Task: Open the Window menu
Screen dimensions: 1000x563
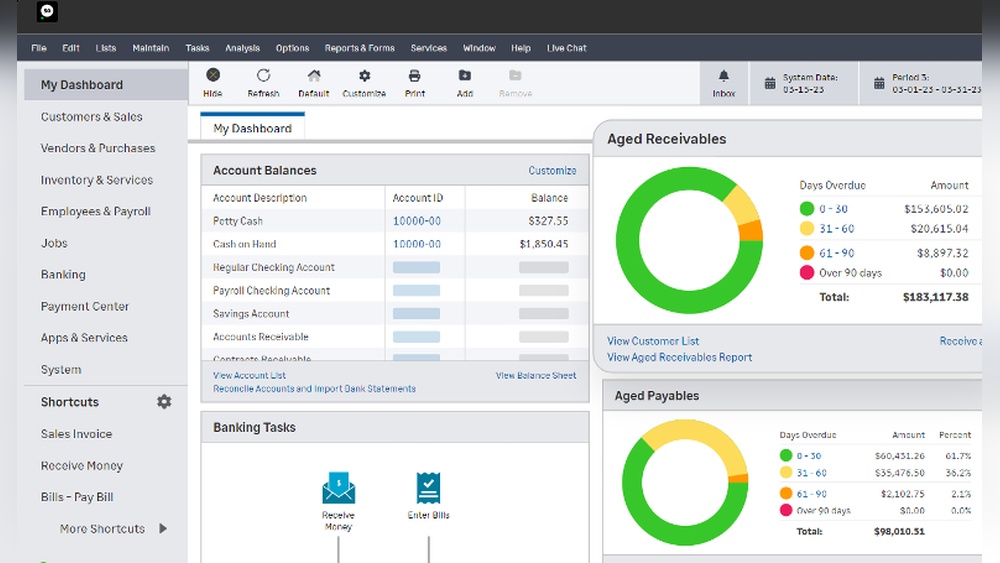Action: (479, 48)
